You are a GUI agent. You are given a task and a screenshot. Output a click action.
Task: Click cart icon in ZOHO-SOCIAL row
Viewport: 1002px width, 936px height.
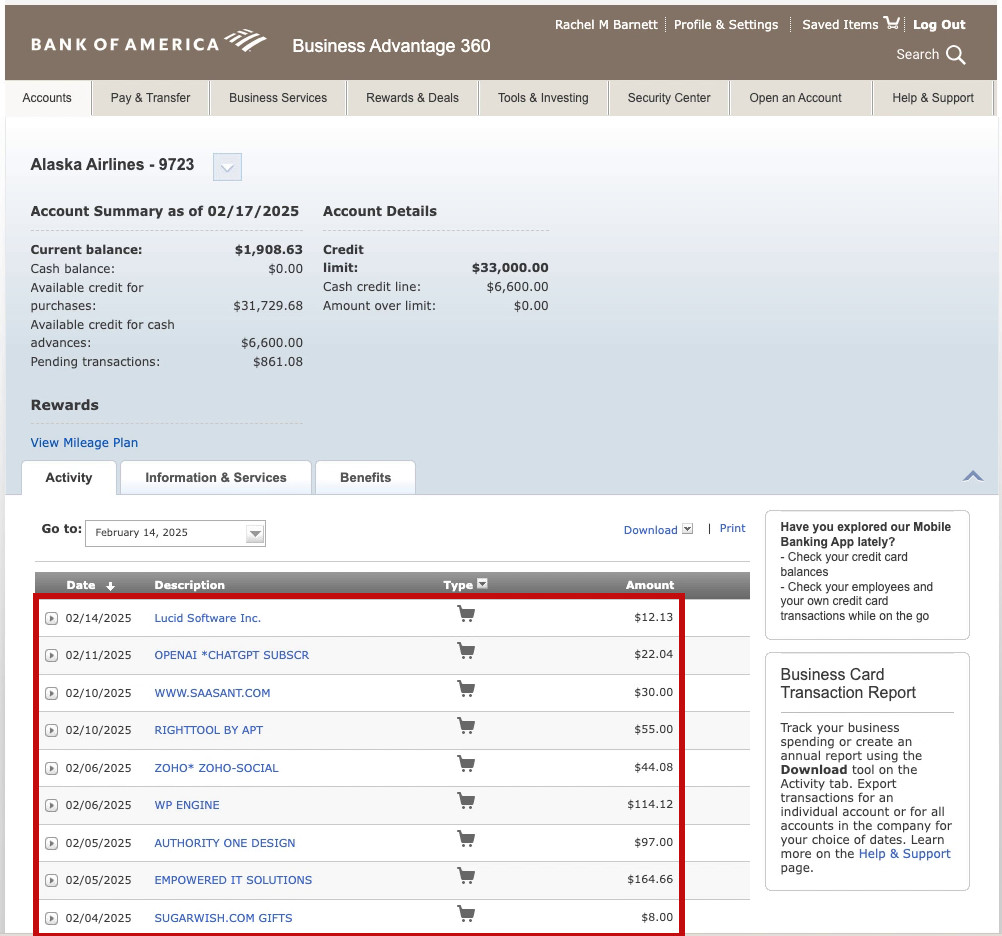tap(466, 764)
